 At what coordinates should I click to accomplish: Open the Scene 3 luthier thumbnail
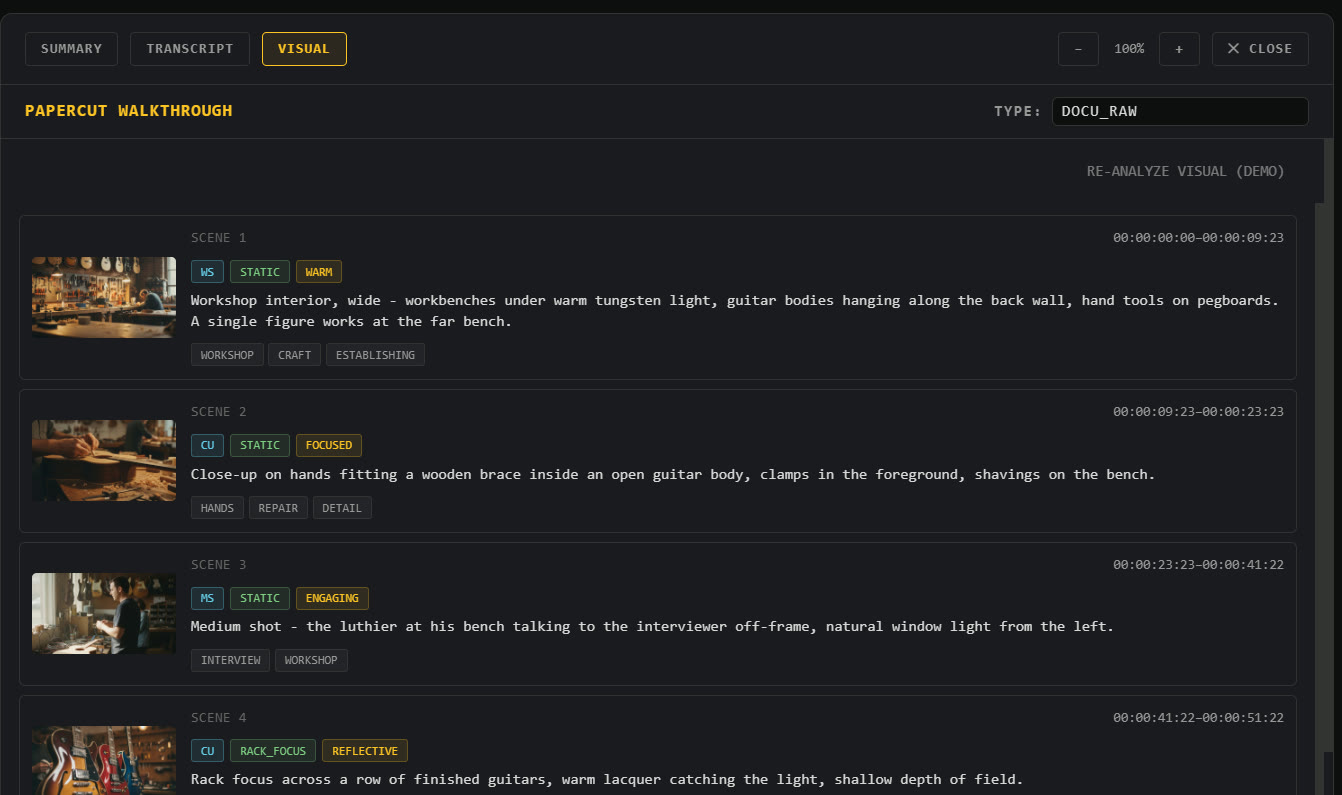click(x=104, y=613)
